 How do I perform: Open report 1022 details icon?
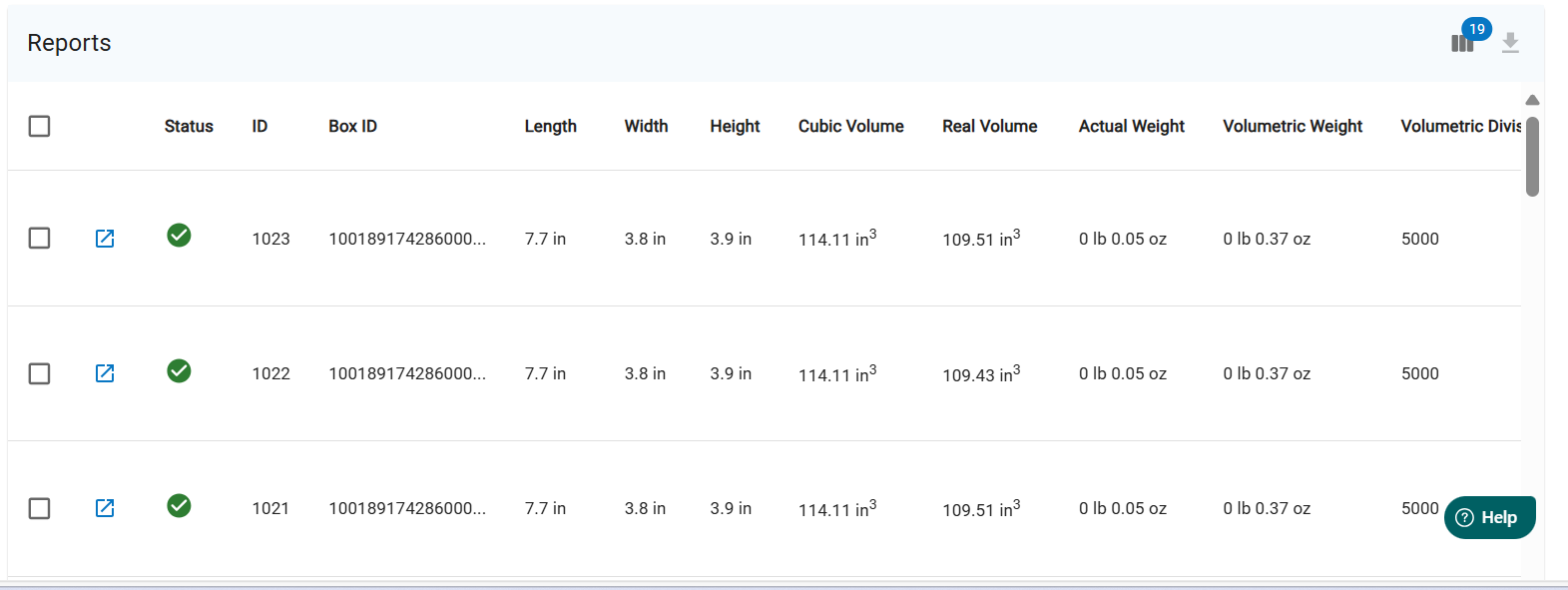pos(105,373)
